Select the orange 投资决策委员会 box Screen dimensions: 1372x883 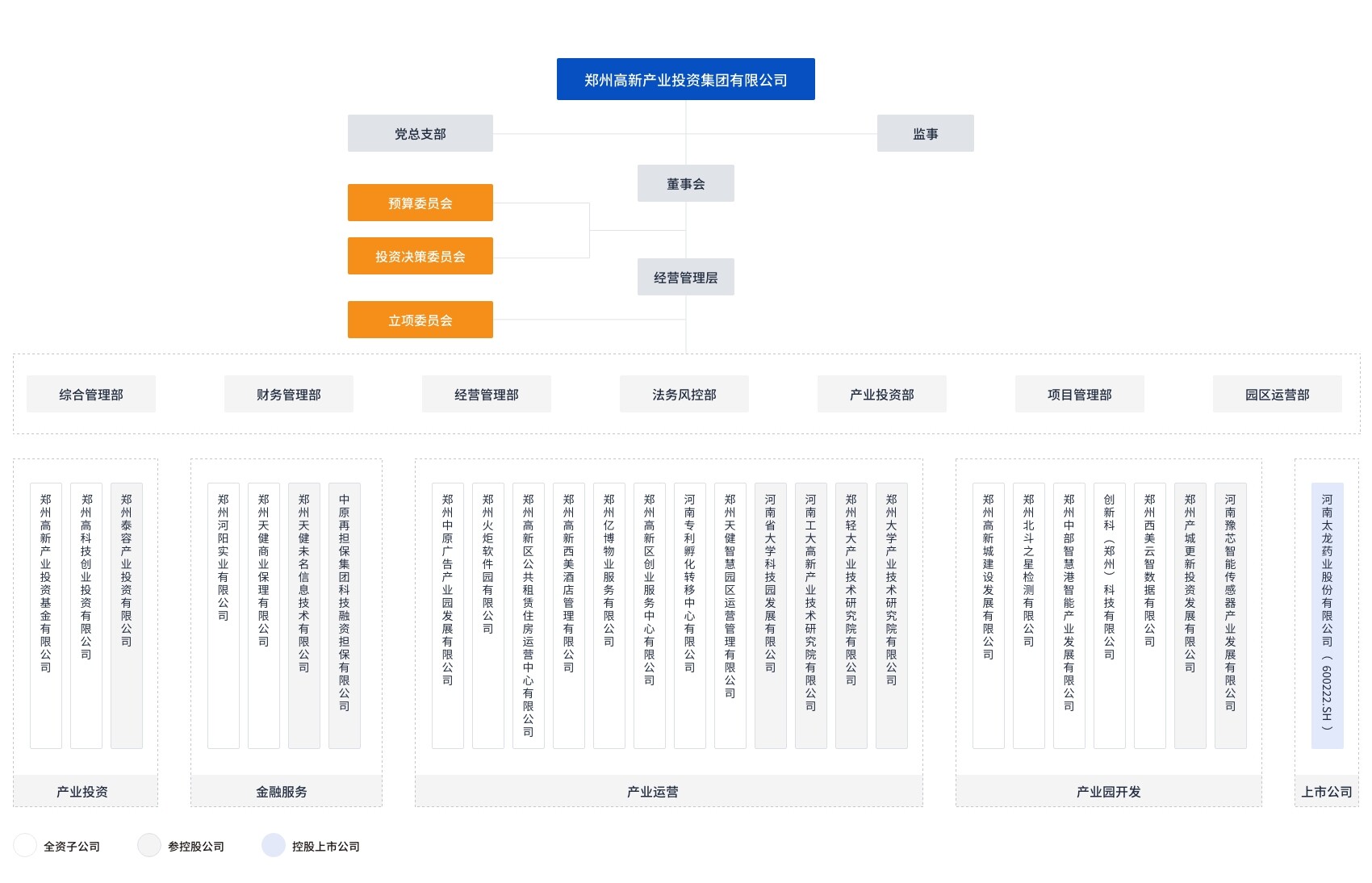pos(420,256)
